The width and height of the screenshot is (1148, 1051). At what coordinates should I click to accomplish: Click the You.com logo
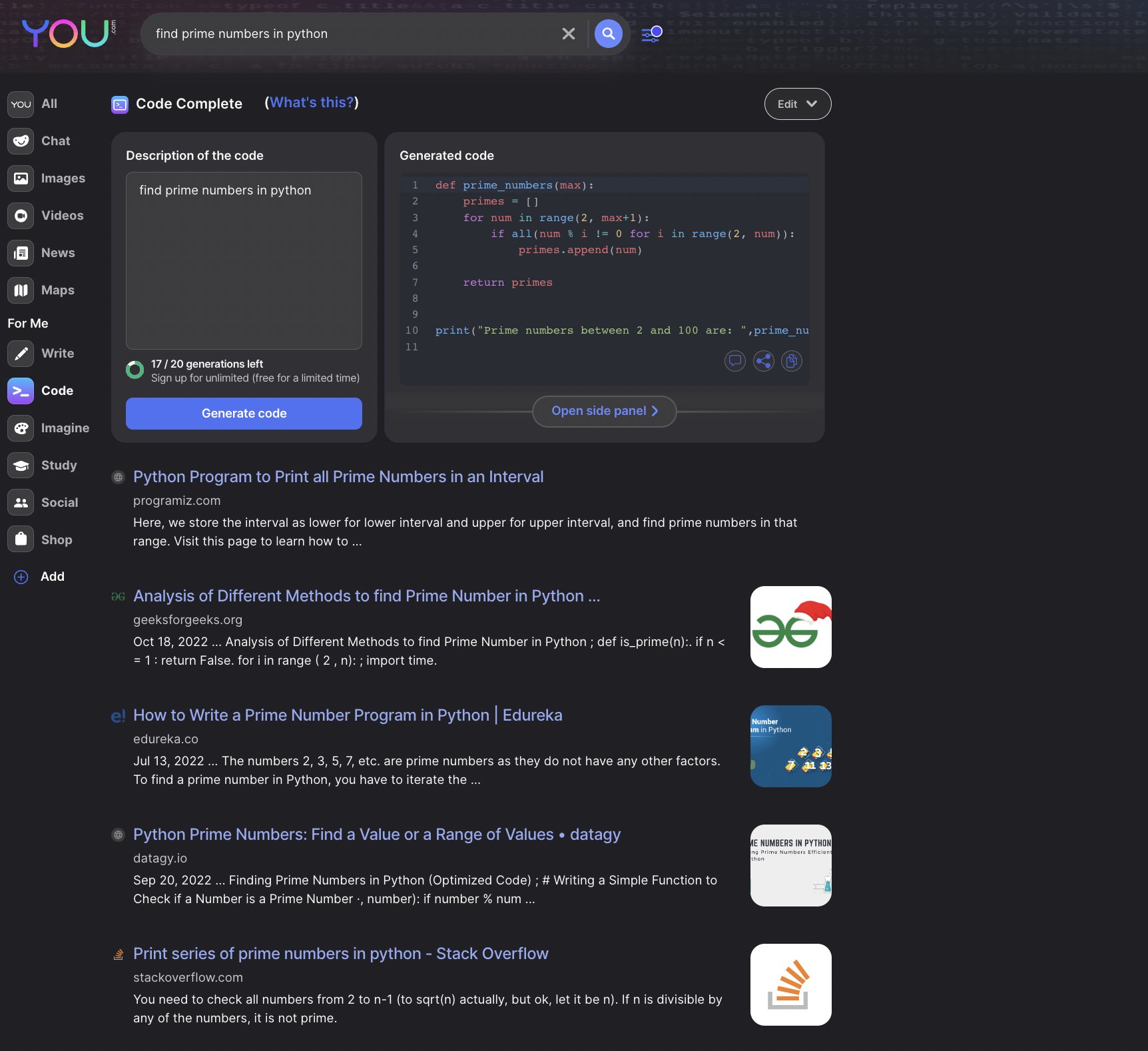point(69,33)
